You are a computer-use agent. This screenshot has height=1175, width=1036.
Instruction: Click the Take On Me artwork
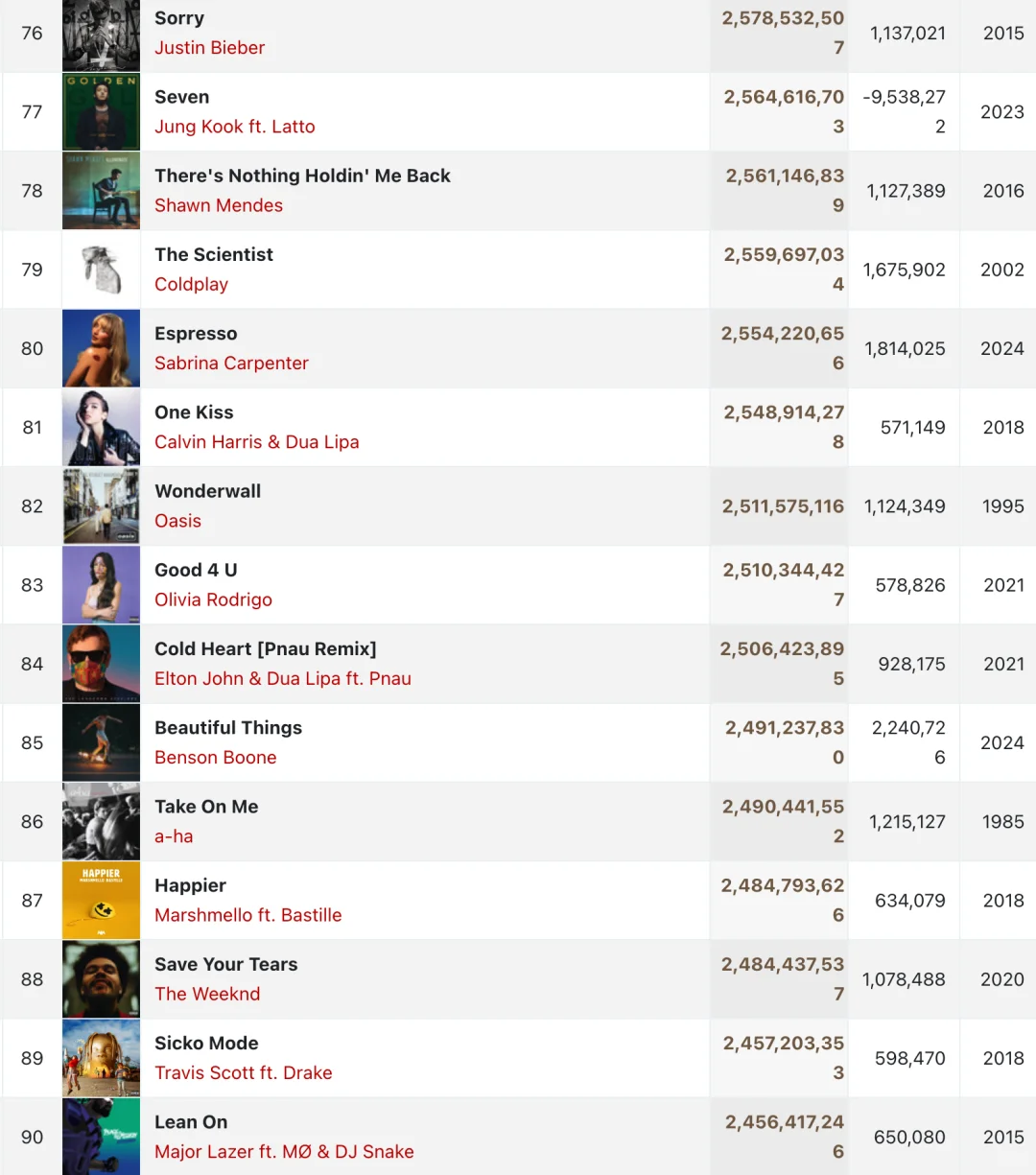tap(101, 821)
